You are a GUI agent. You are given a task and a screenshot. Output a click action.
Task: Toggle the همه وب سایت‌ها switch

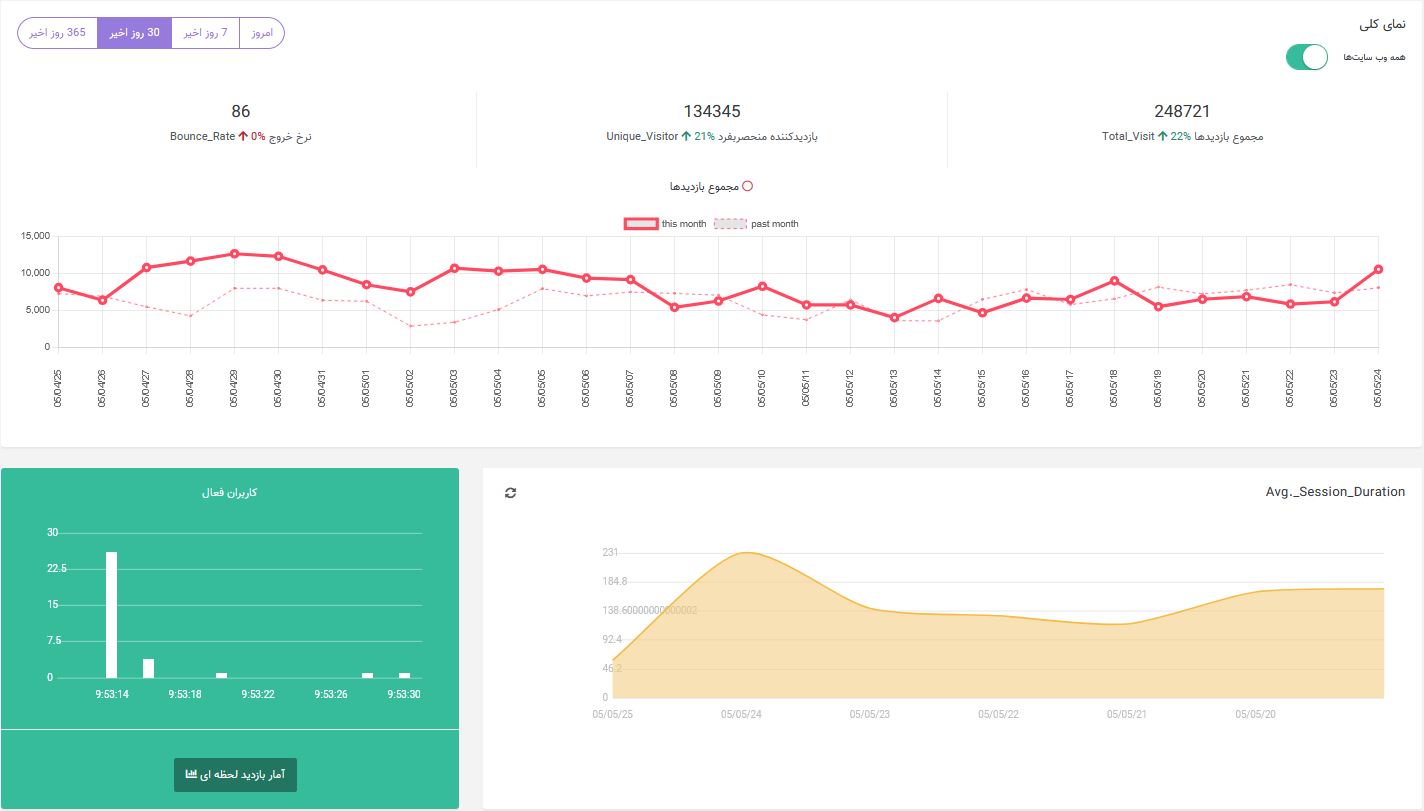click(x=1307, y=57)
